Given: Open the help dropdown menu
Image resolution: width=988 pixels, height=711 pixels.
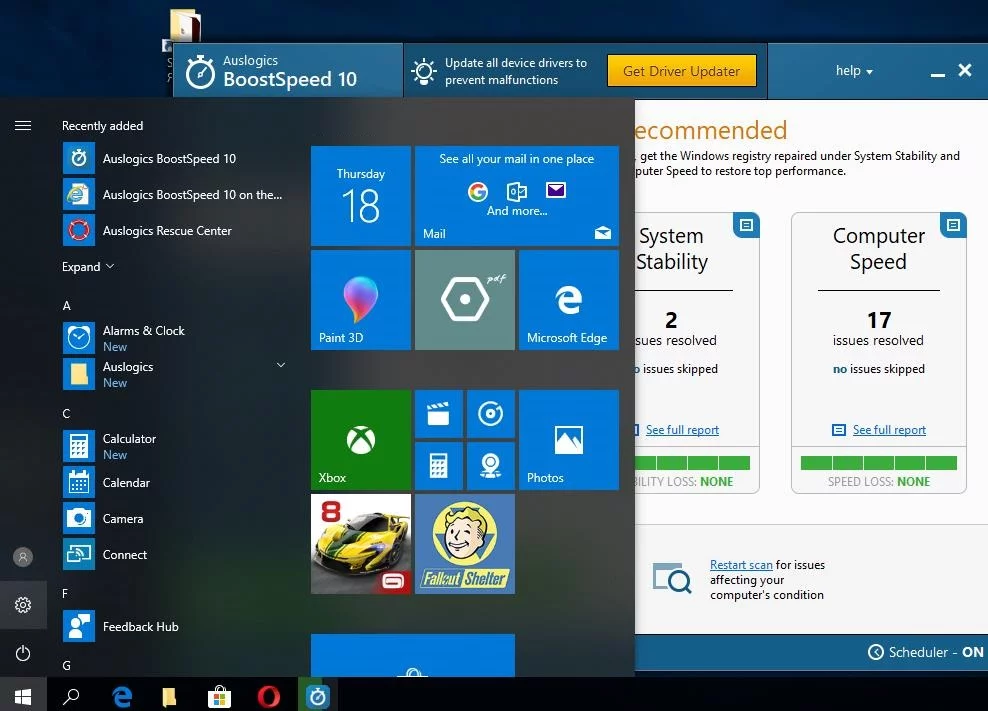Looking at the screenshot, I should (854, 71).
